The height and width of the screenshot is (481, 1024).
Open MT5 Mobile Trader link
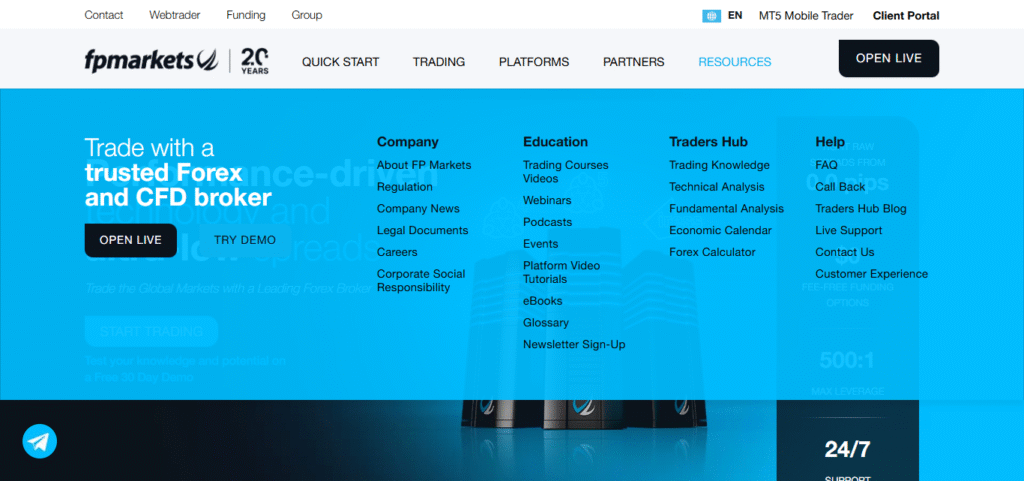(x=806, y=16)
